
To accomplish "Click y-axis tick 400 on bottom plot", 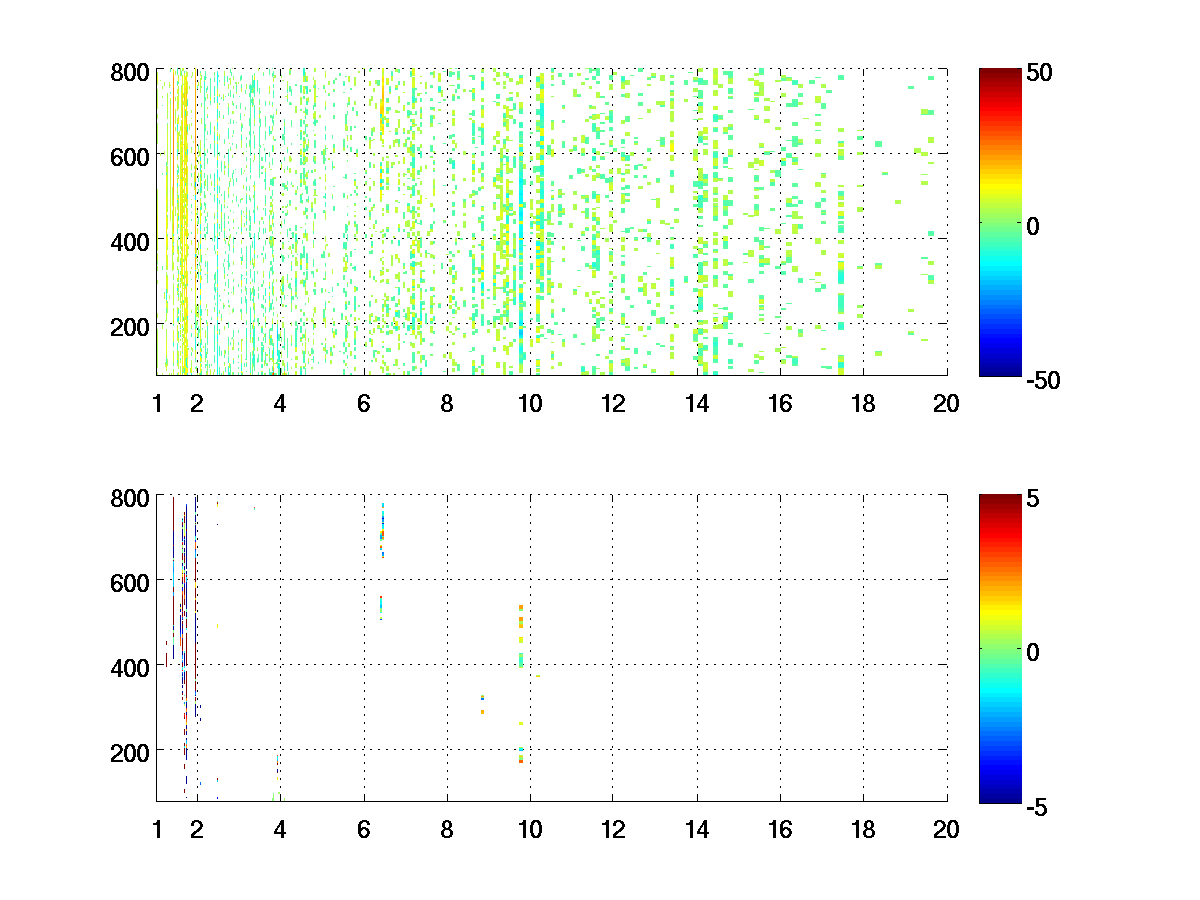I will click(130, 666).
